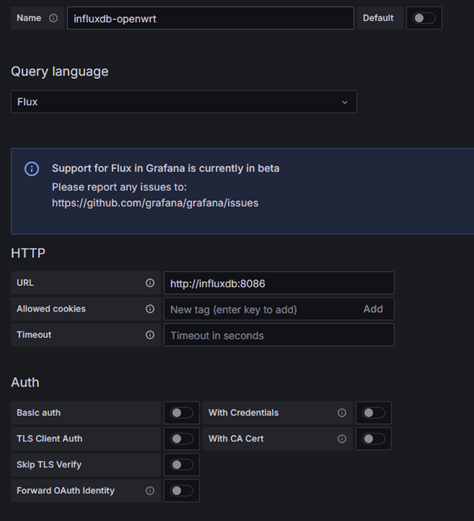
Task: Click the 'TLS Client Auth' label
Action: (49, 439)
